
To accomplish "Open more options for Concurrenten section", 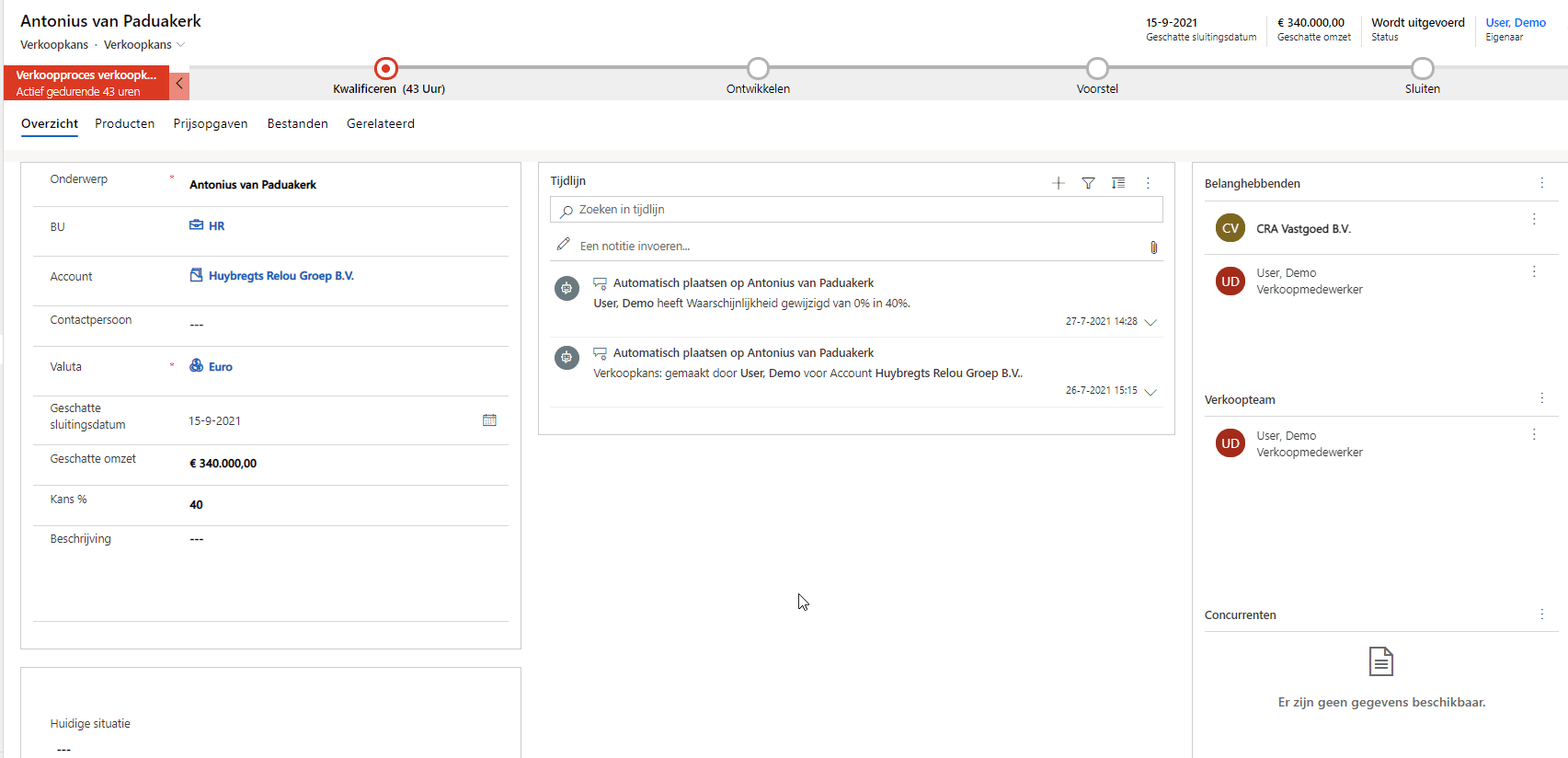I will [1542, 614].
